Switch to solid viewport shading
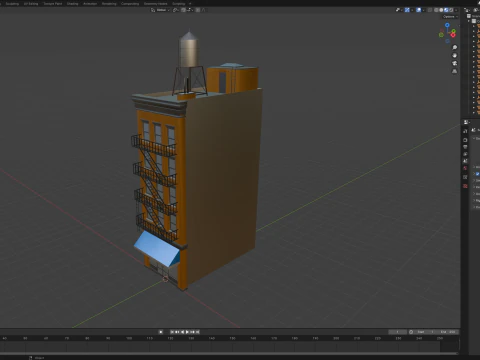The height and width of the screenshot is (360, 480). tap(441, 10)
